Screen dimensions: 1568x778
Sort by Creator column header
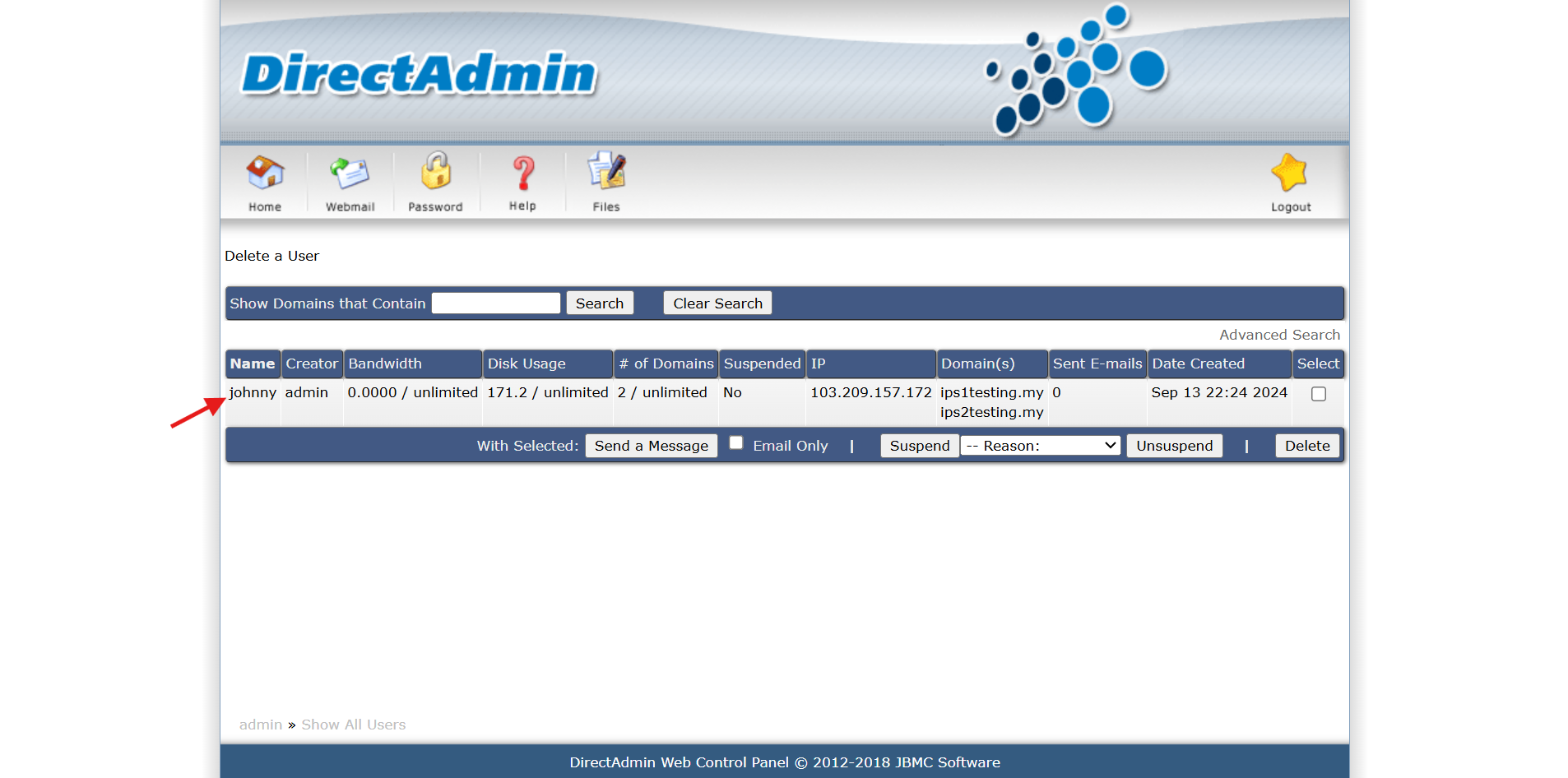point(312,364)
